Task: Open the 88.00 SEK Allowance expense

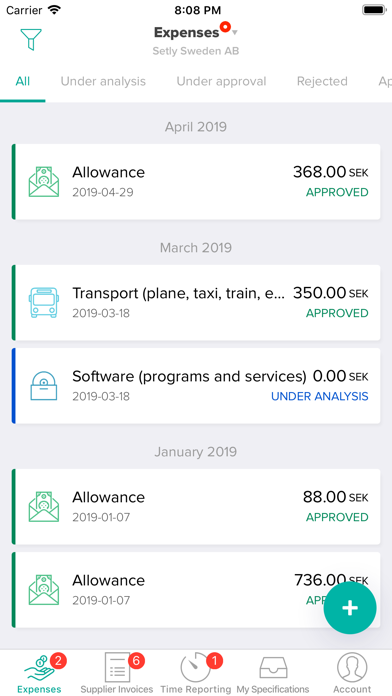Action: coord(196,506)
